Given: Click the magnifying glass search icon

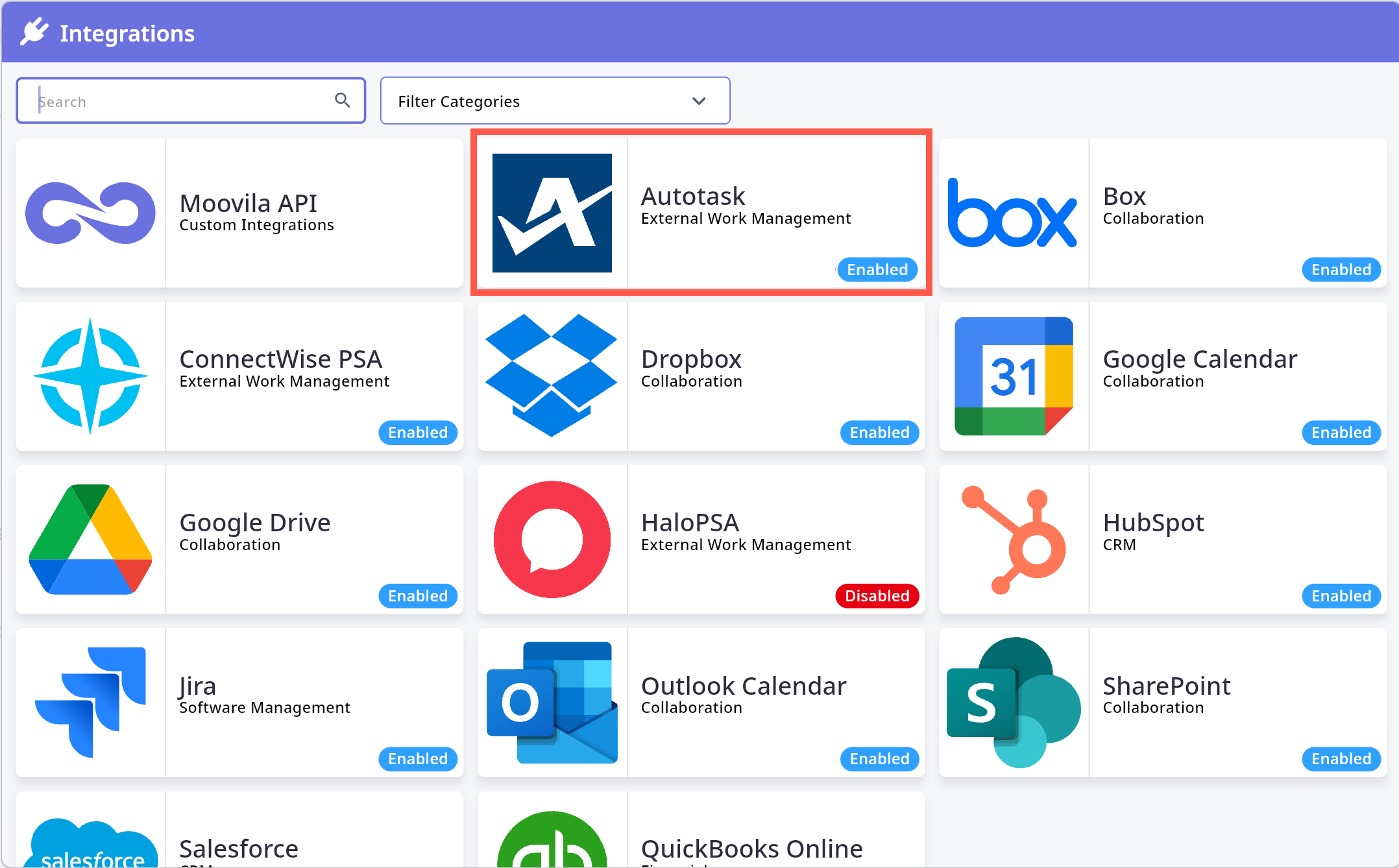Looking at the screenshot, I should point(343,100).
